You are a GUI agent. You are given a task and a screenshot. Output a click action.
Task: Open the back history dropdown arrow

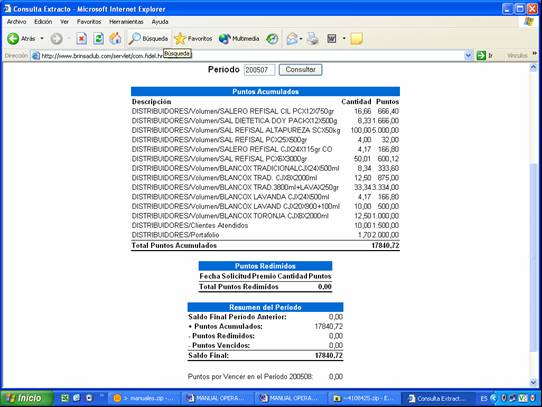[42, 38]
